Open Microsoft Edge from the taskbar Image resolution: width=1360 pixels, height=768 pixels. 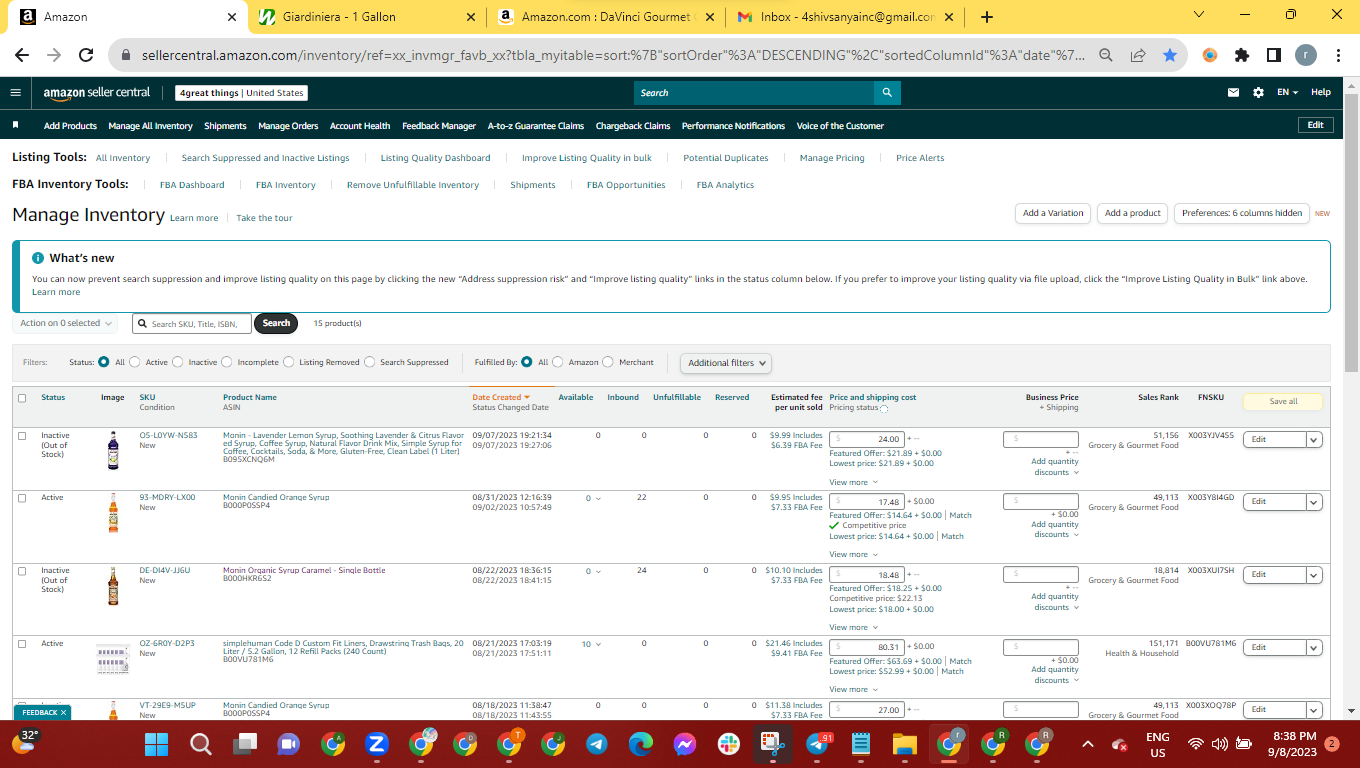pyautogui.click(x=641, y=744)
